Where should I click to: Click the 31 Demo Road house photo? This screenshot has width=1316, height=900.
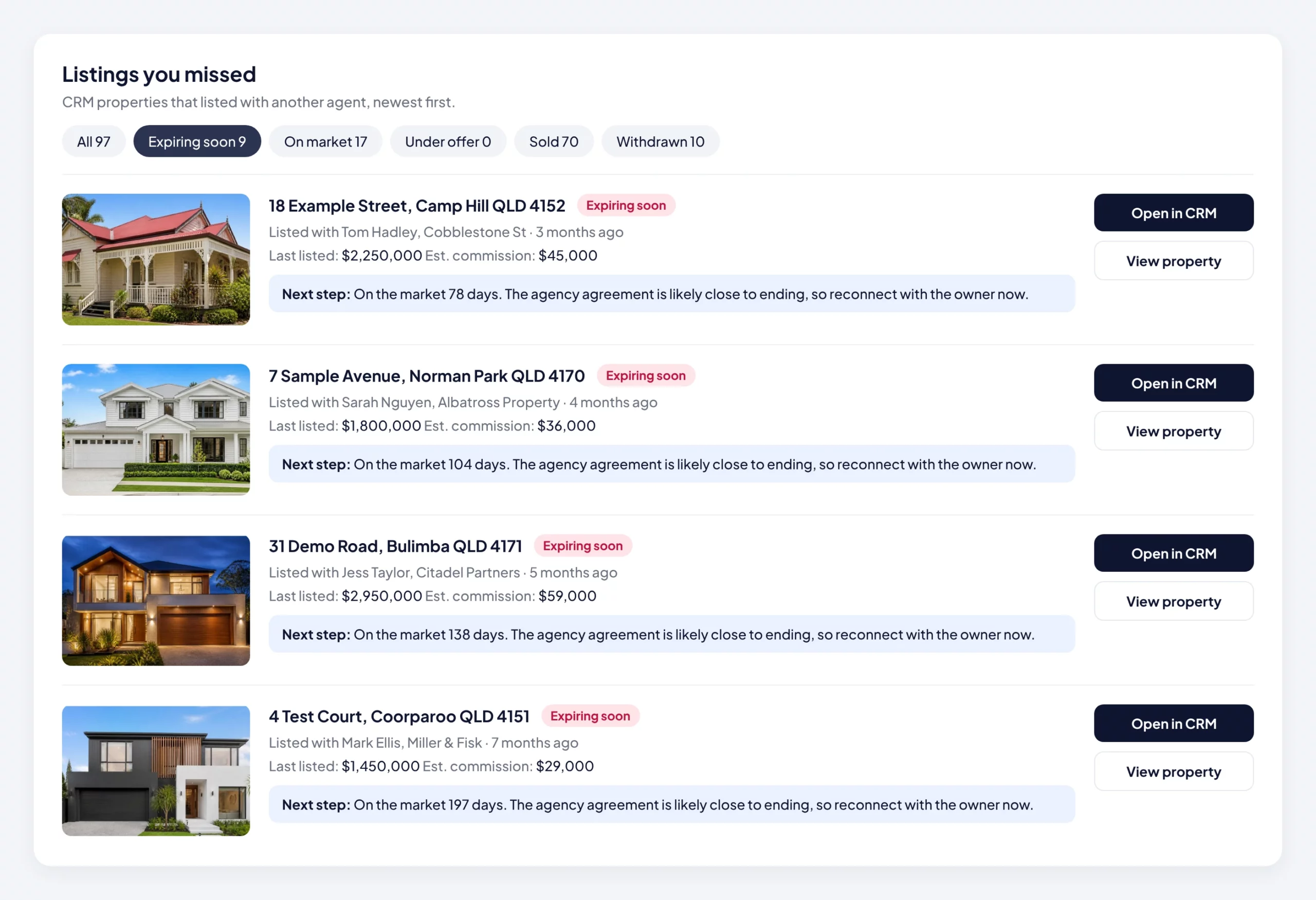click(156, 600)
